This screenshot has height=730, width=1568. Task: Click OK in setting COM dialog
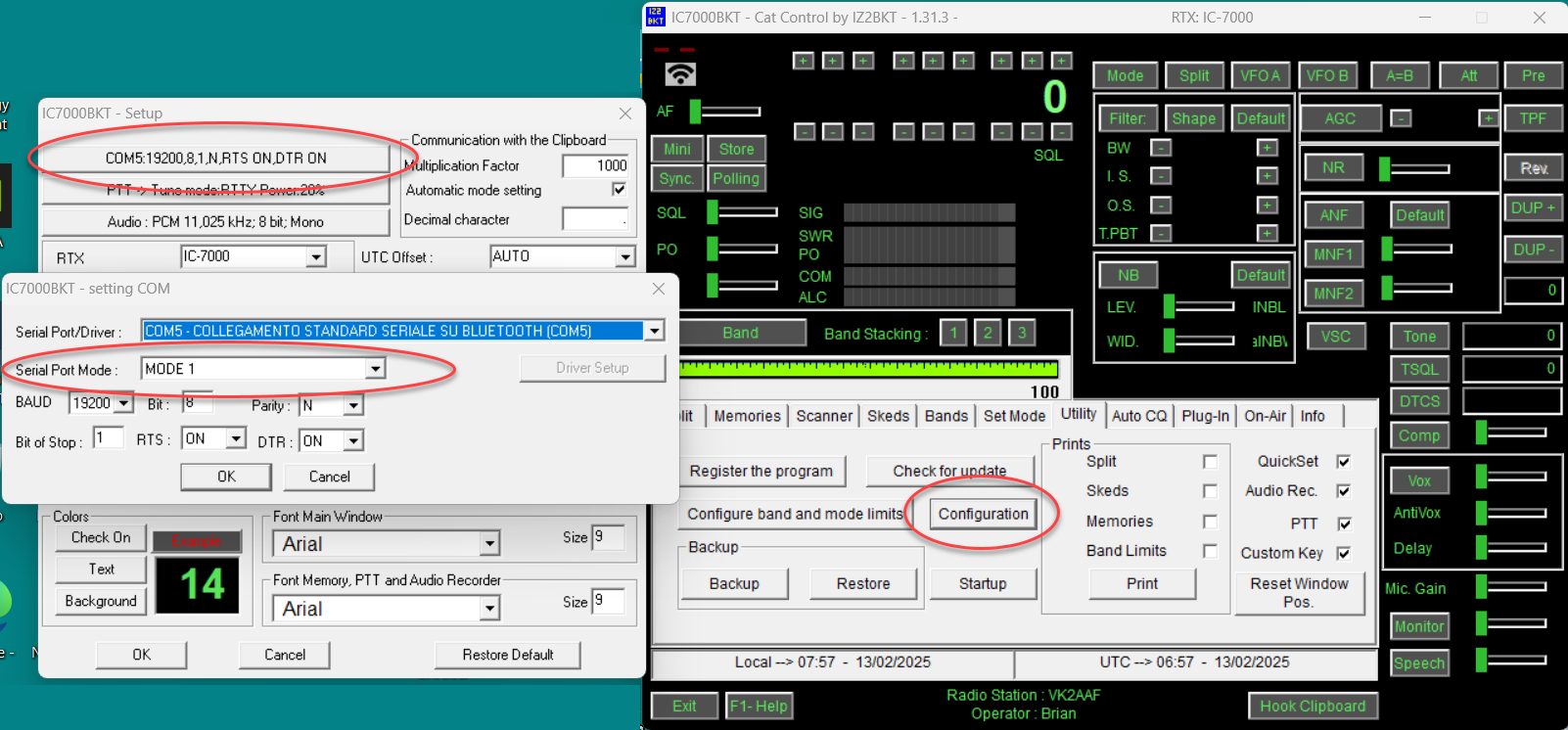226,477
